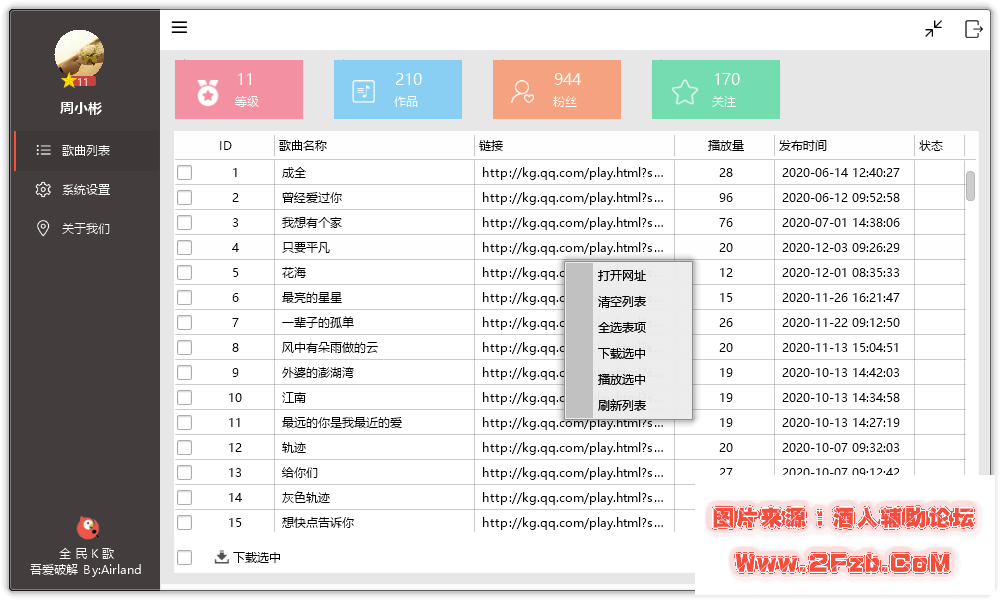The width and height of the screenshot is (1000, 600).
Task: Toggle the select-all checkbox beside 下载选中
Action: 185,558
